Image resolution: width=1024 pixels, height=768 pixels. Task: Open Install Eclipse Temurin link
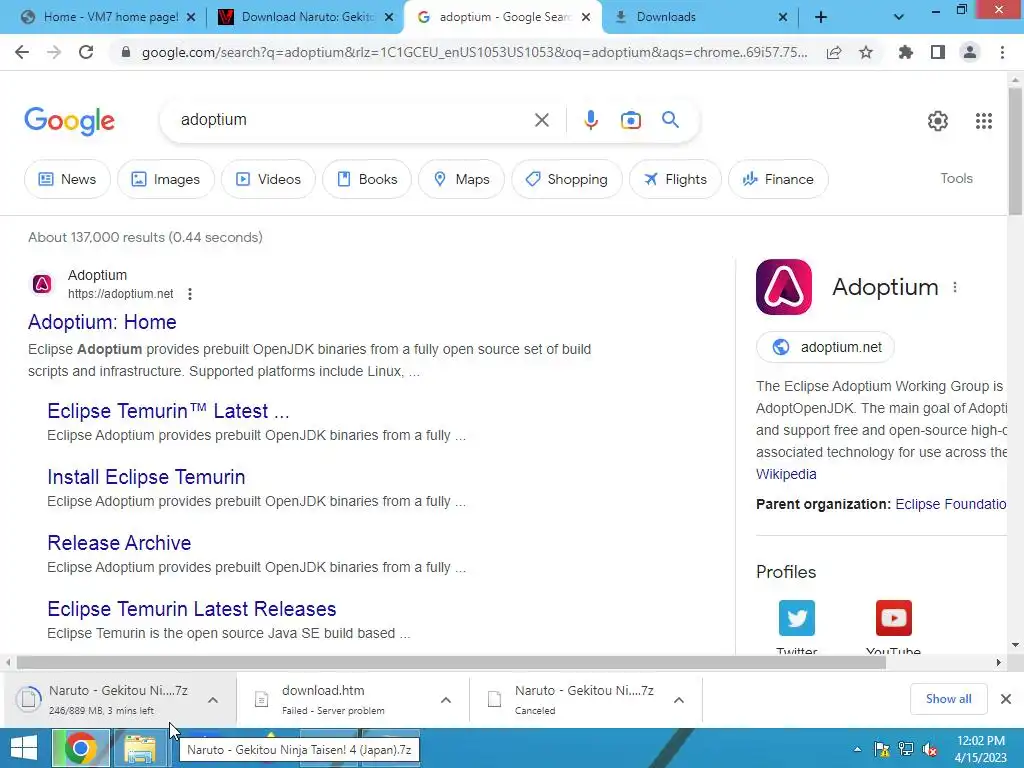pos(146,477)
